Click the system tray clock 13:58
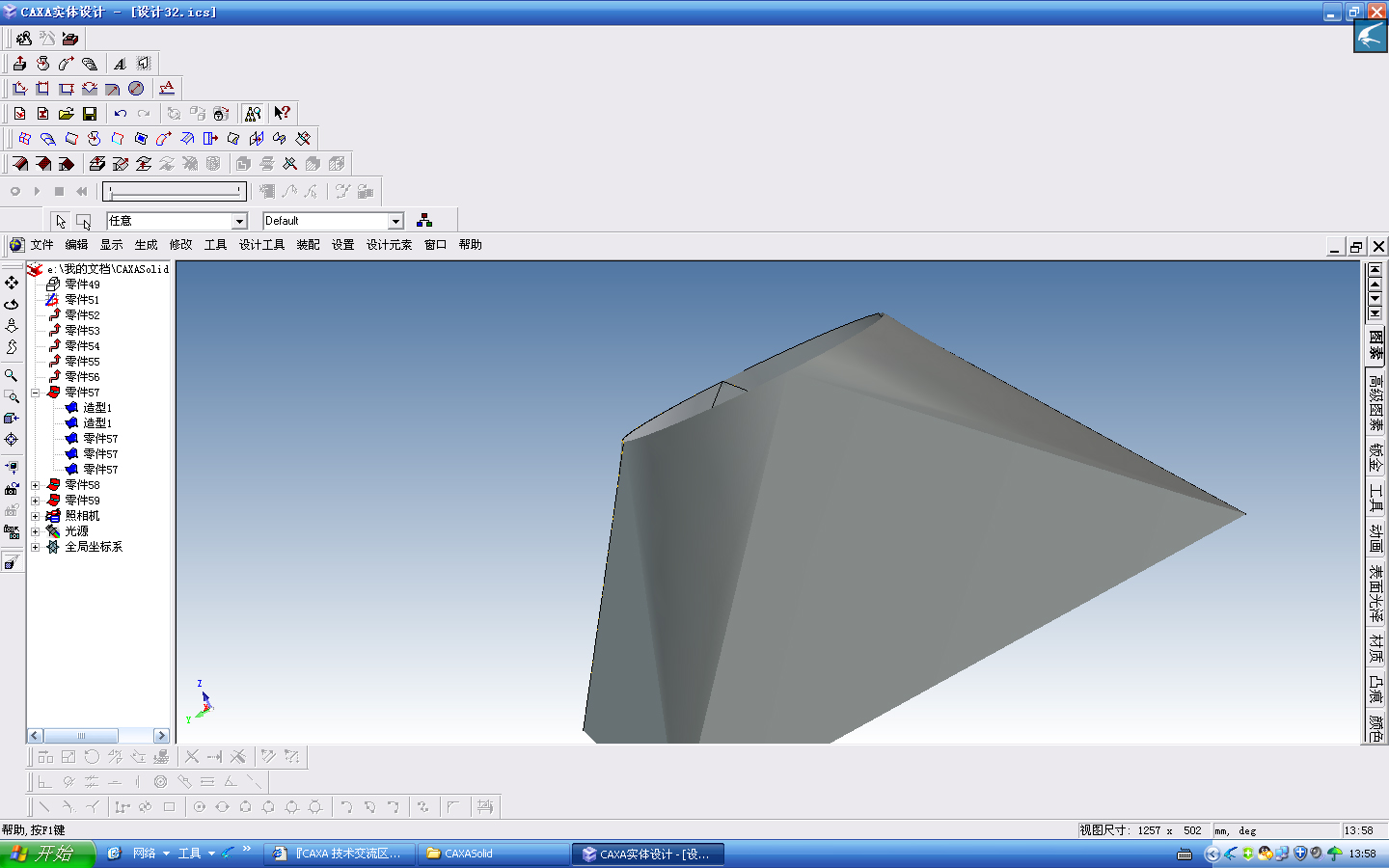The image size is (1389, 868). 1362,854
